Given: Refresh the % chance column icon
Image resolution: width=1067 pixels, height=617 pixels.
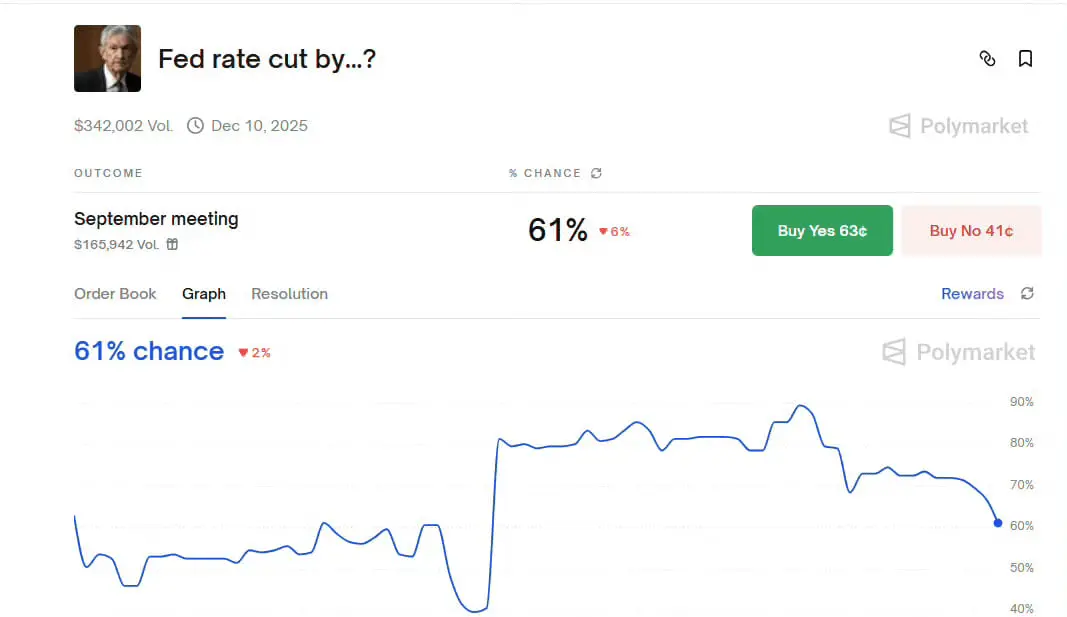Looking at the screenshot, I should pyautogui.click(x=596, y=173).
